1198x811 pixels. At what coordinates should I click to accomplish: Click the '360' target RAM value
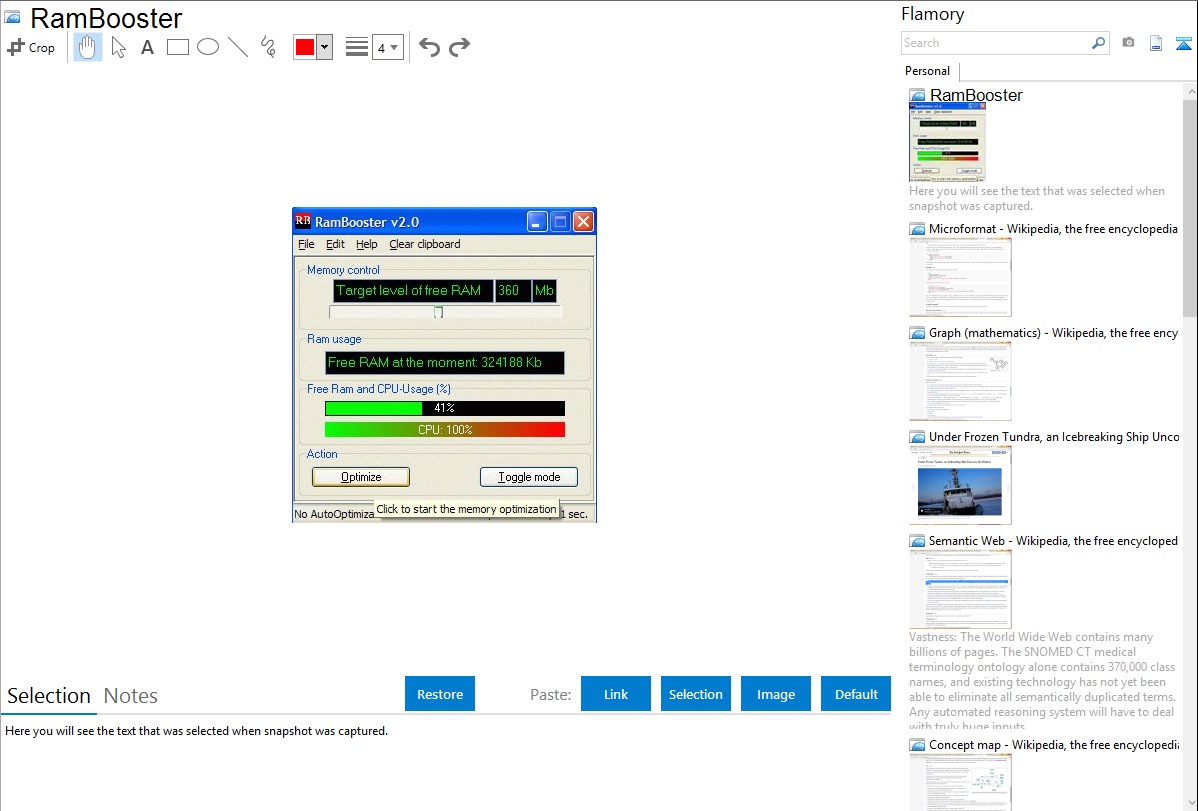(513, 290)
